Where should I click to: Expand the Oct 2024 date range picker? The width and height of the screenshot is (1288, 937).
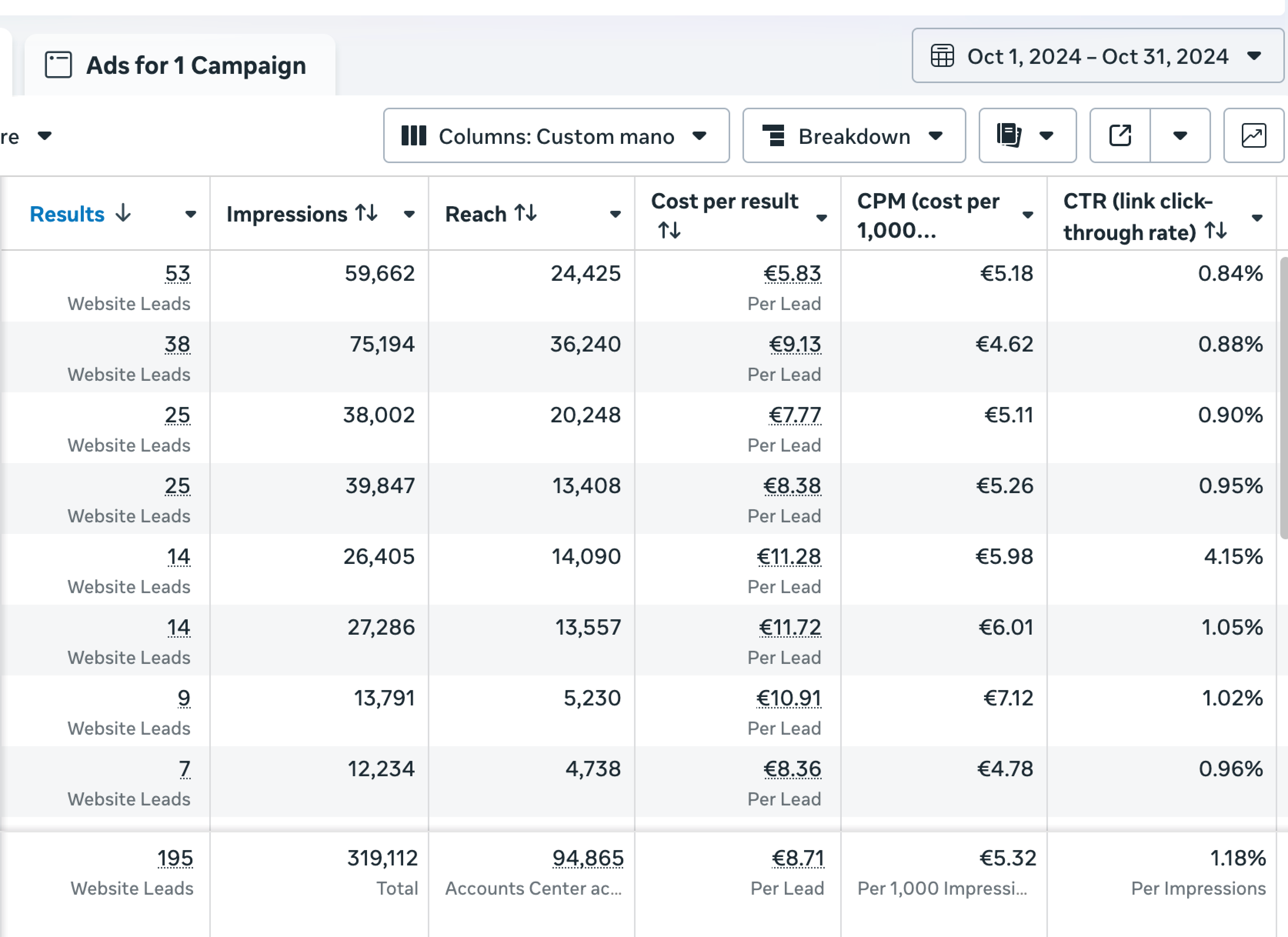coord(1097,56)
